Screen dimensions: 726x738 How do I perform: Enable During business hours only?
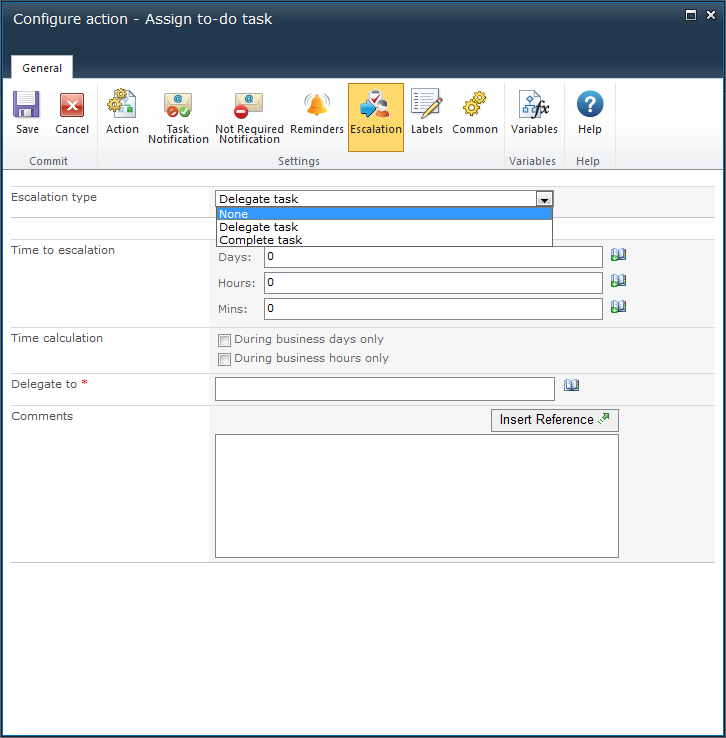224,359
